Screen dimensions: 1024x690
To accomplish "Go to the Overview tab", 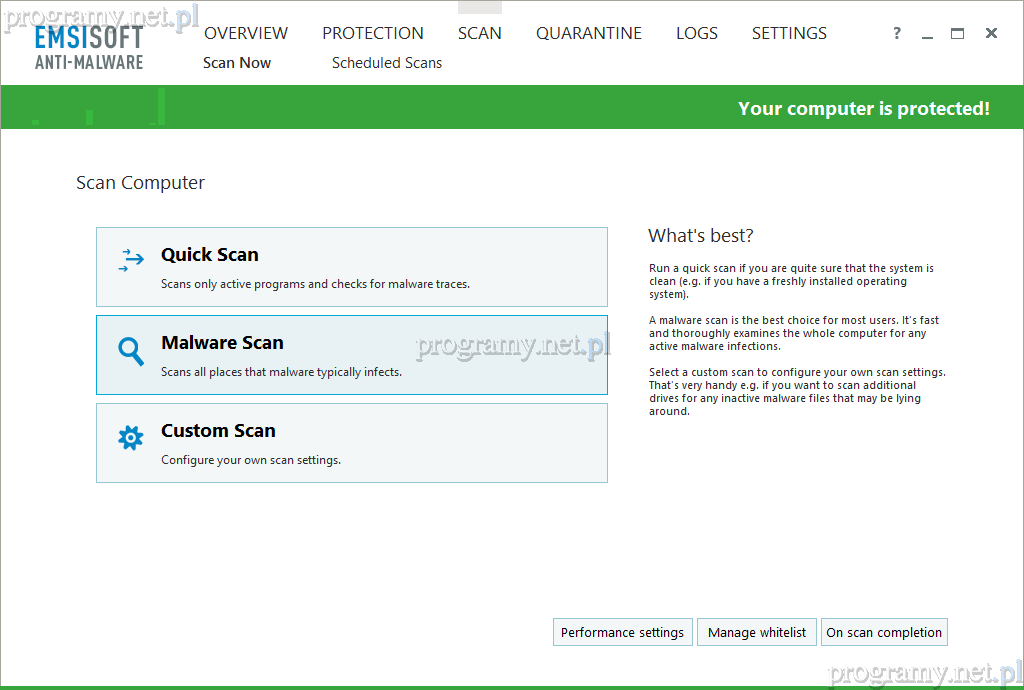I will coord(246,34).
